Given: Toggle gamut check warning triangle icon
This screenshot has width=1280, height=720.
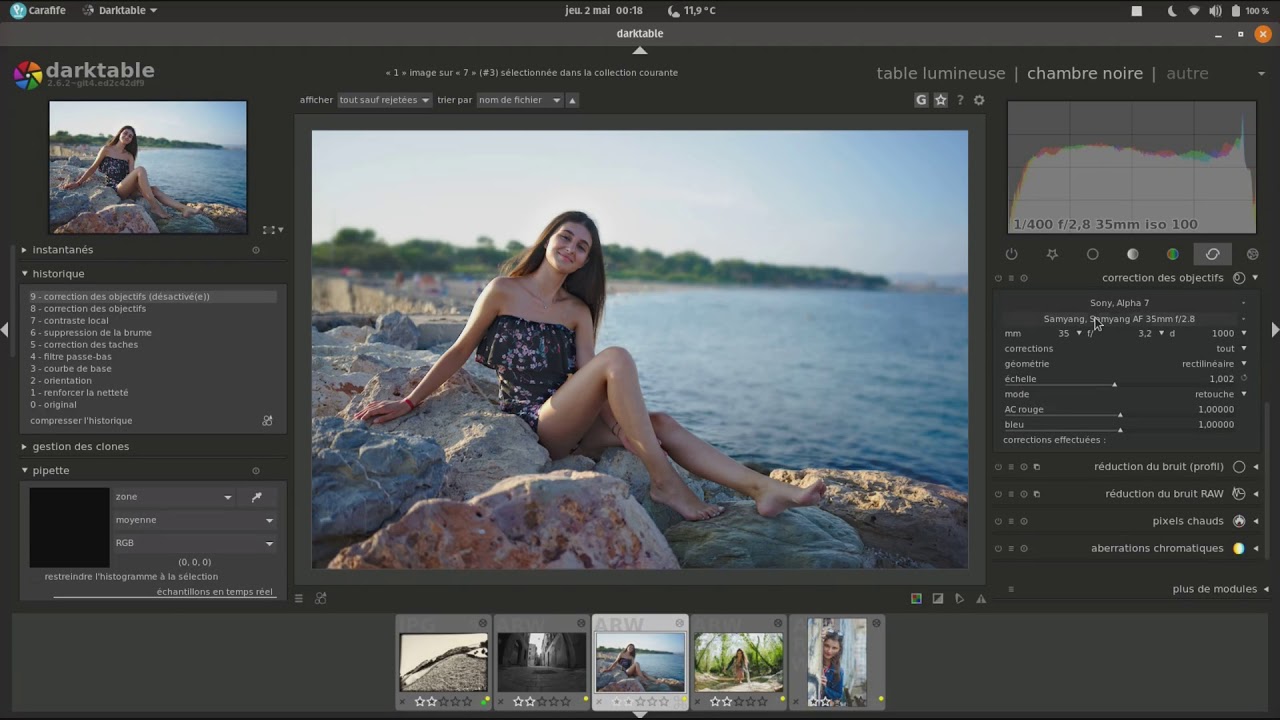Looking at the screenshot, I should (x=981, y=598).
